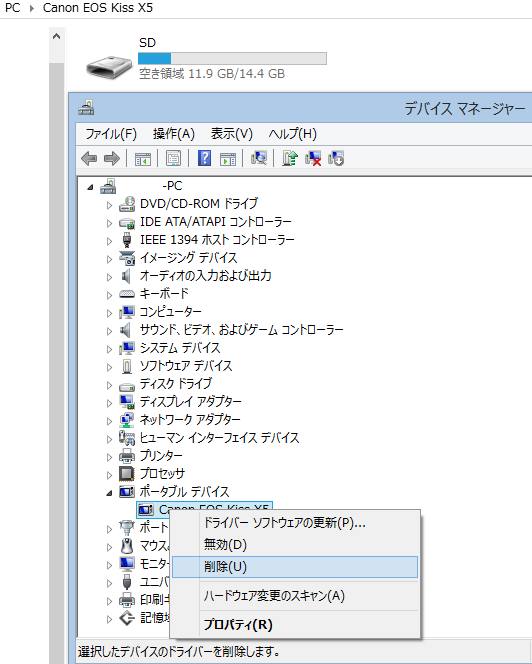Image resolution: width=532 pixels, height=664 pixels.
Task: Collapse the ポータブル デバイス node
Action: [x=109, y=493]
